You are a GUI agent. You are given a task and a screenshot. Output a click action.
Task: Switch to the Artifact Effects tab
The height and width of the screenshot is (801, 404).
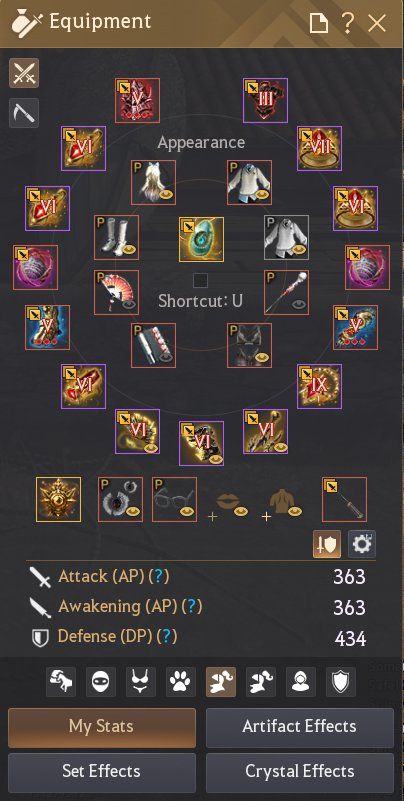click(x=300, y=727)
